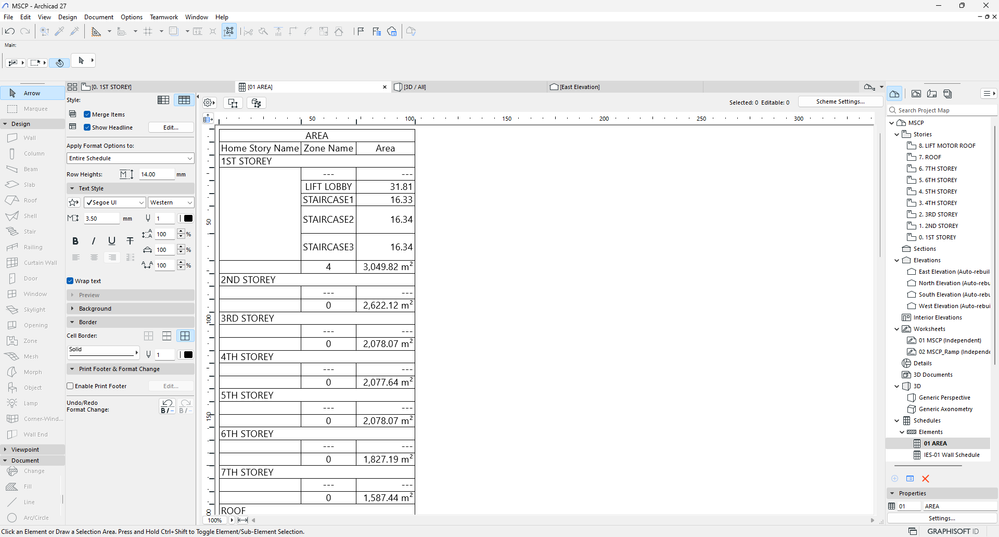Choose the horizontal-only cell border option
This screenshot has height=537, width=999.
click(166, 336)
